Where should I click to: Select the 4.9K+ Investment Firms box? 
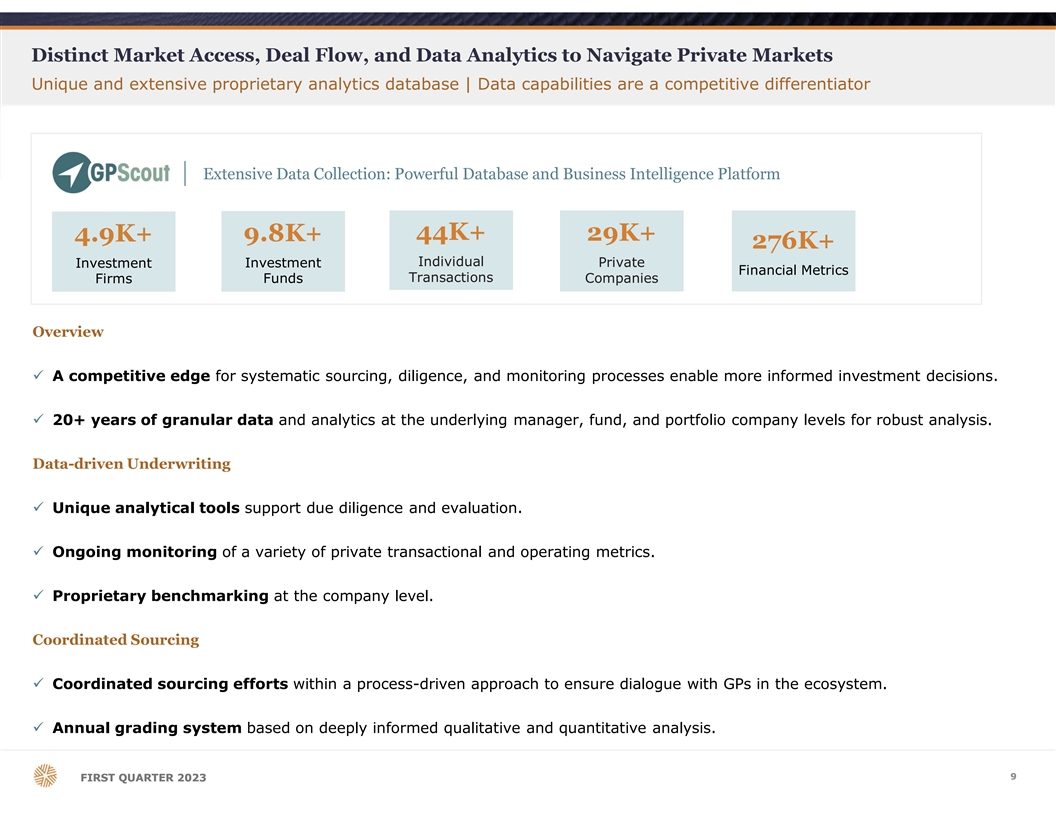click(x=113, y=251)
